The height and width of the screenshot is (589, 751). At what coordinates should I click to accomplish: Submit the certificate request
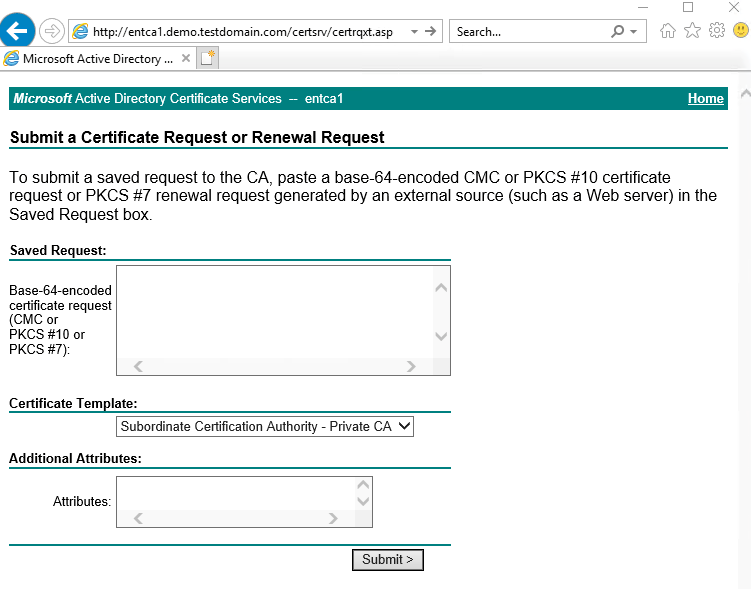click(x=388, y=560)
